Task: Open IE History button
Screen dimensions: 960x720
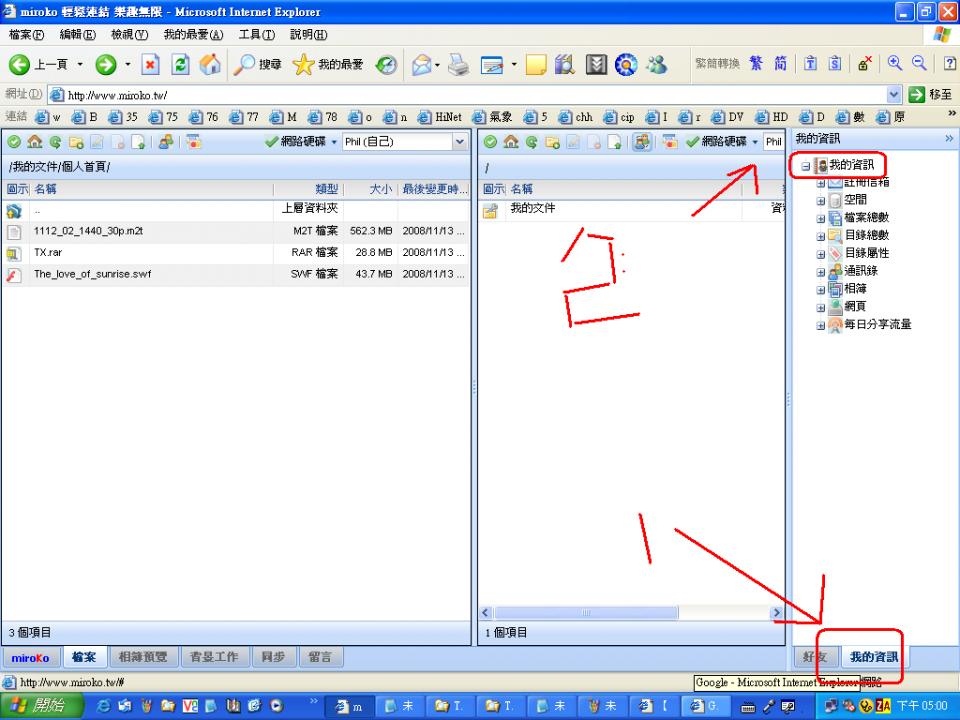Action: click(x=386, y=64)
